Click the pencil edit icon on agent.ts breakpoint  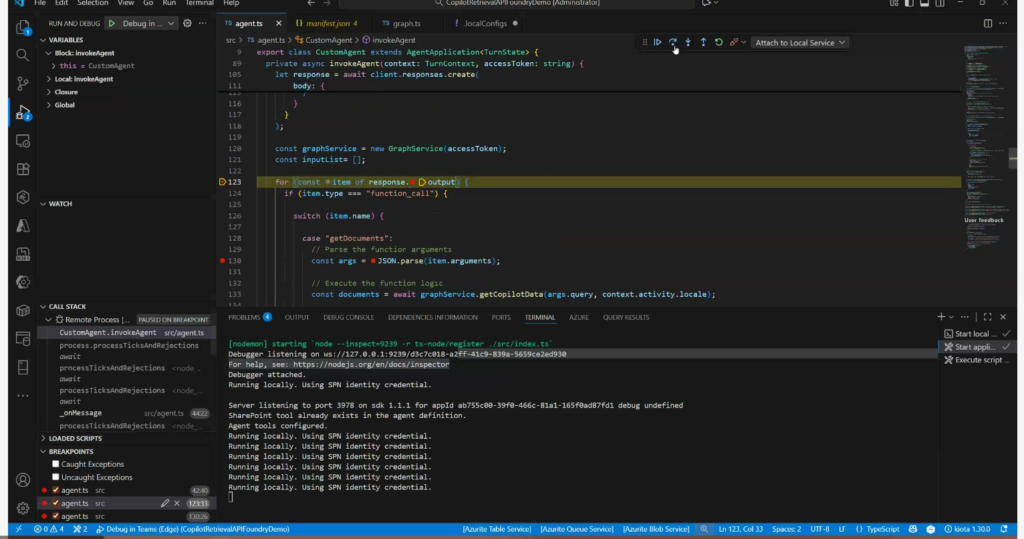(165, 503)
